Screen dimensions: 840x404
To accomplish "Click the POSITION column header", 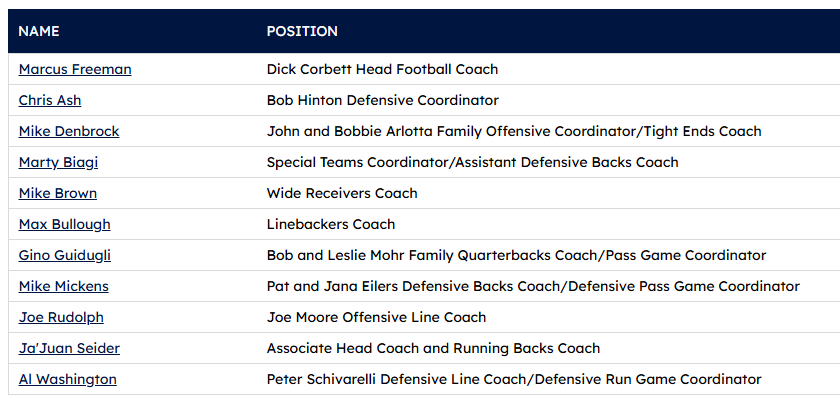I will pyautogui.click(x=302, y=31).
